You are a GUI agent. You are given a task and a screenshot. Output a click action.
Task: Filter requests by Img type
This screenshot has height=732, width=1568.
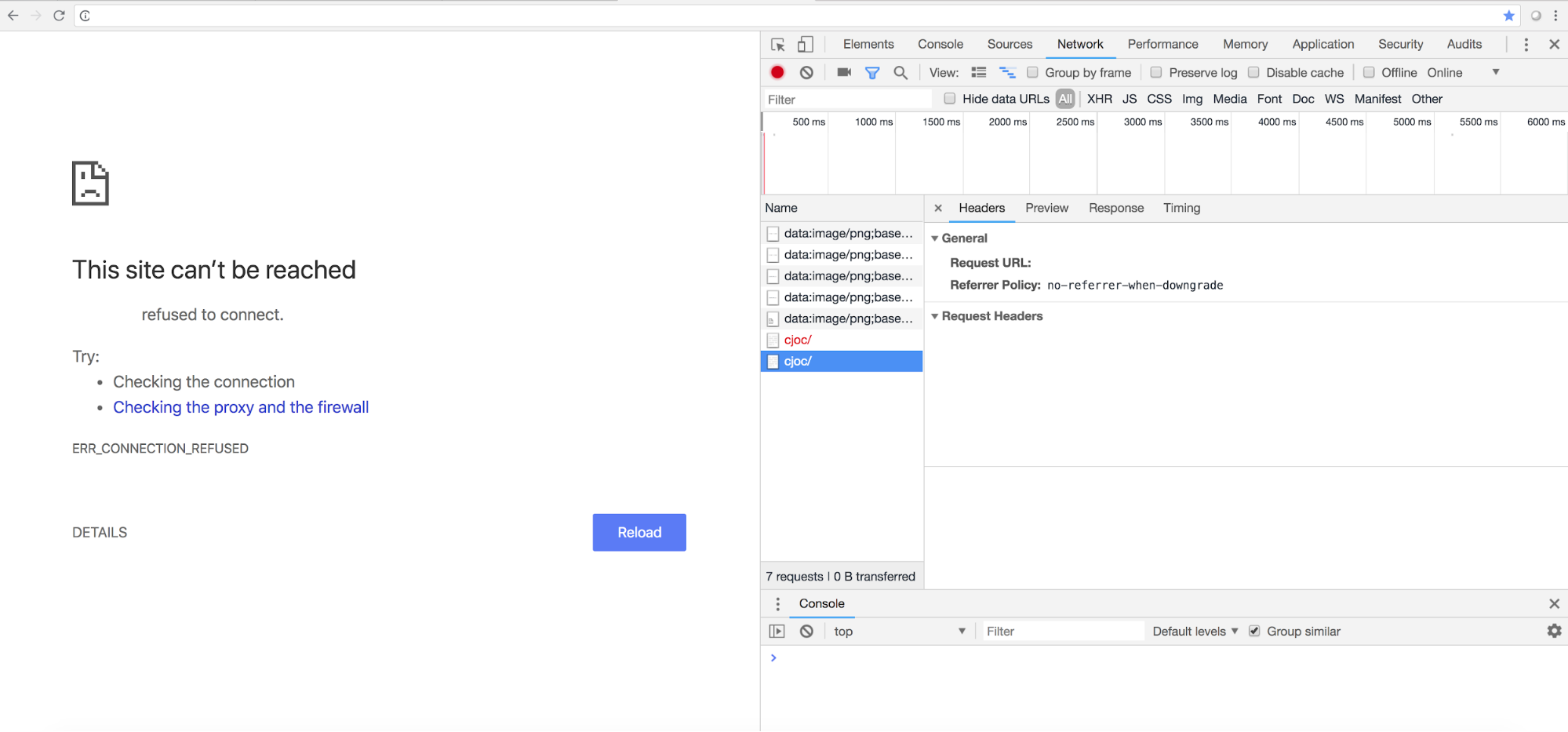point(1191,98)
